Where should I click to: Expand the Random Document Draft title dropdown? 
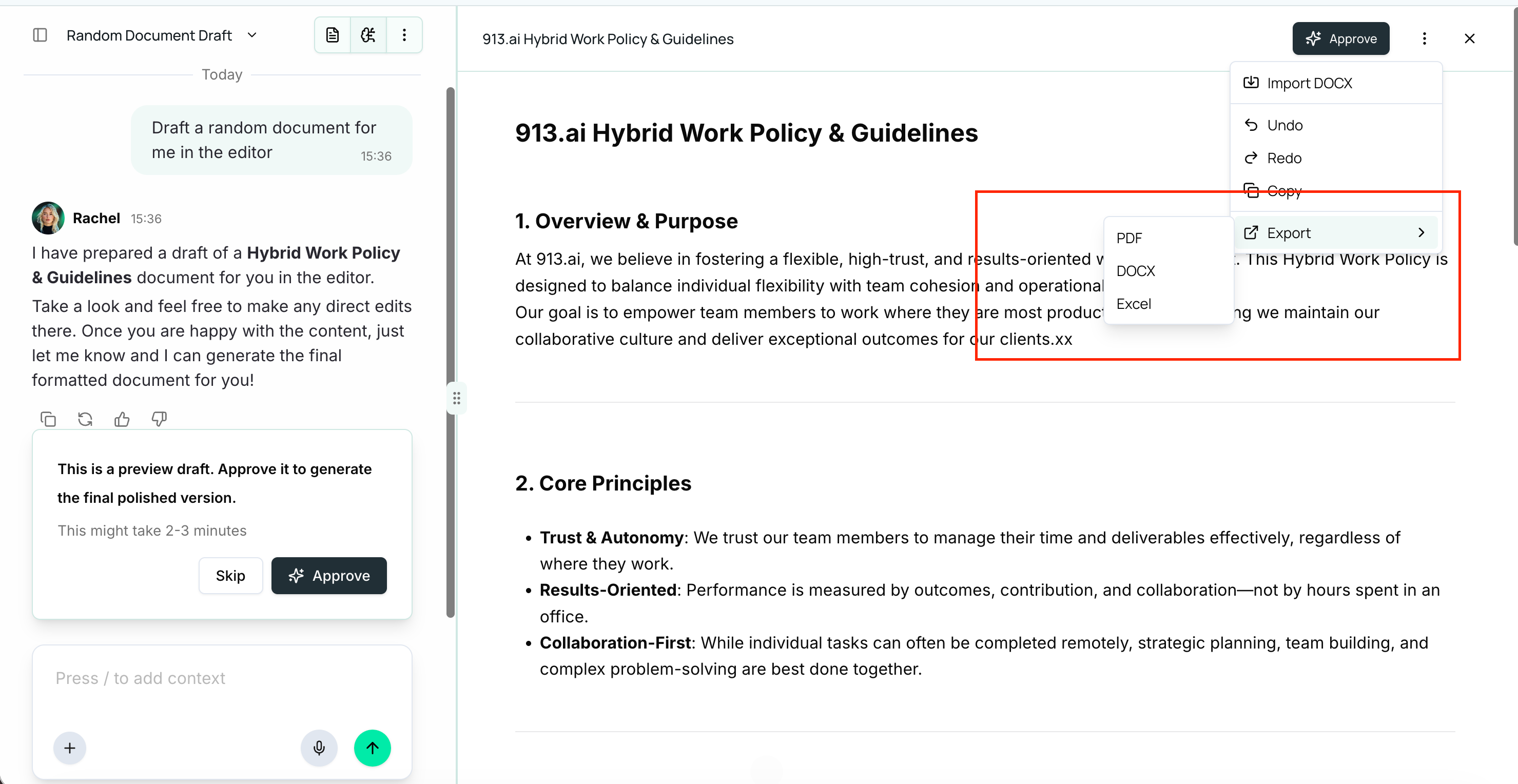coord(252,35)
